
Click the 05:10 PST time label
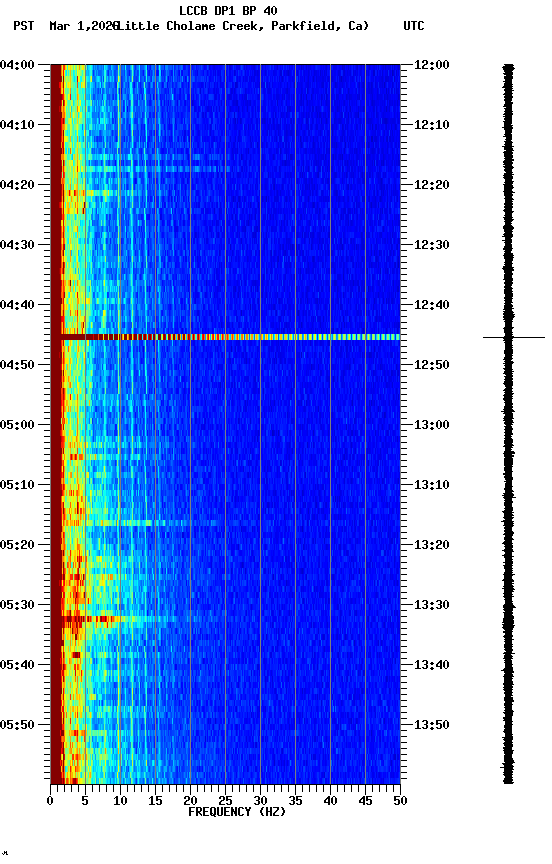pyautogui.click(x=17, y=485)
